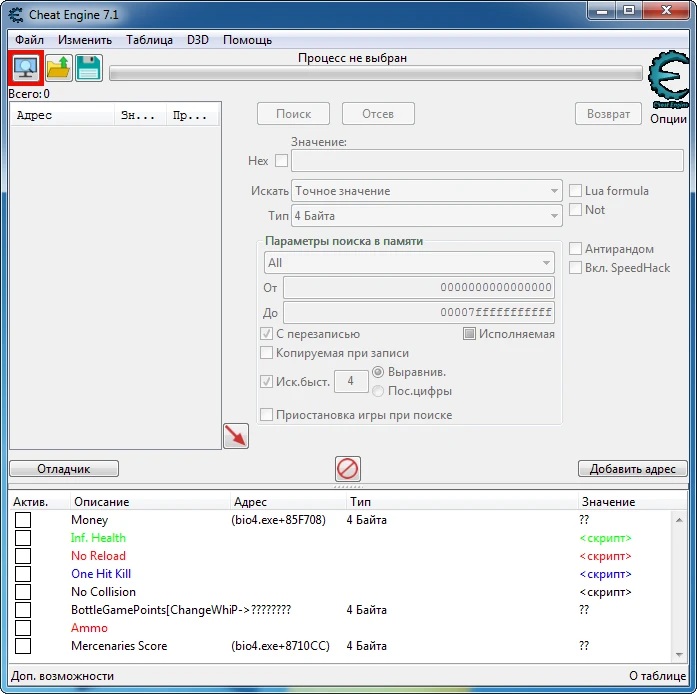The width and height of the screenshot is (697, 694).
Task: Open the process list icon
Action: [26, 68]
